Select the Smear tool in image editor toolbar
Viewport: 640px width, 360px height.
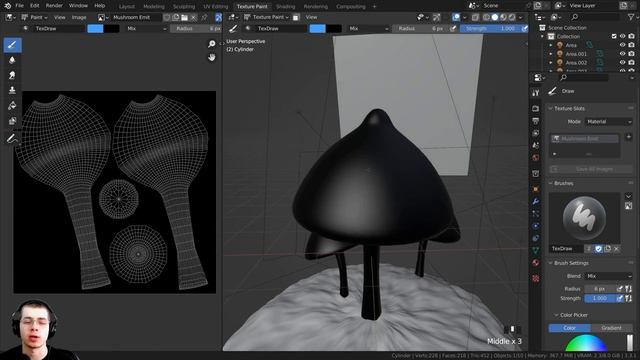(x=12, y=75)
